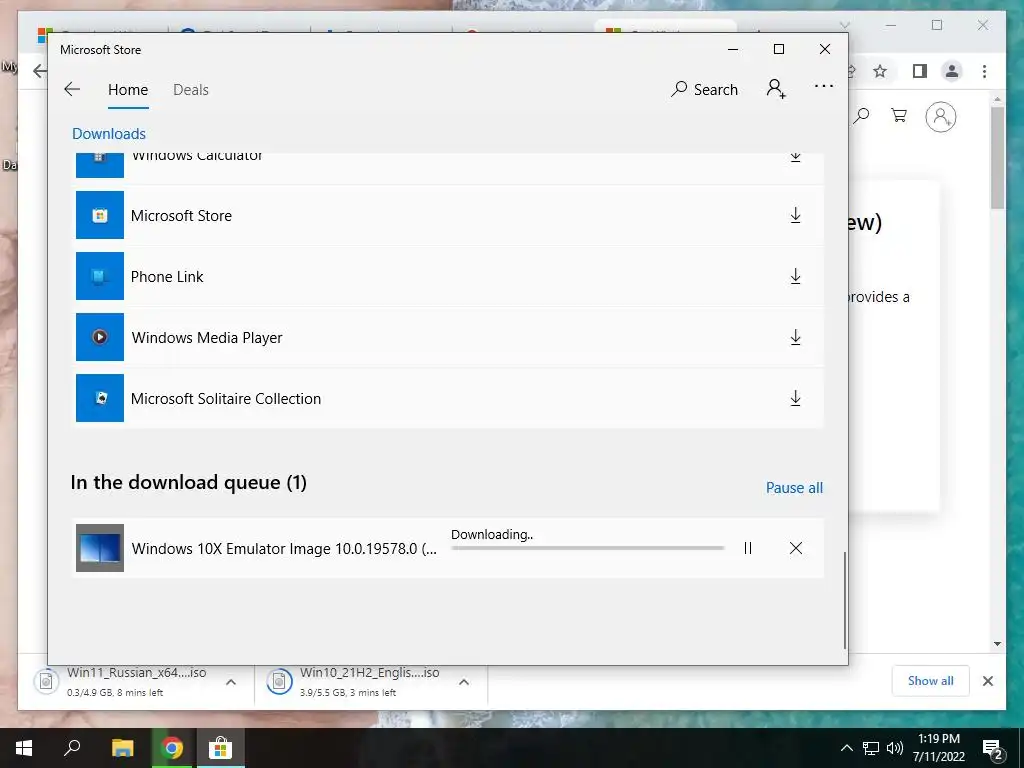
Task: Open Chrome profile avatar
Action: [x=952, y=71]
